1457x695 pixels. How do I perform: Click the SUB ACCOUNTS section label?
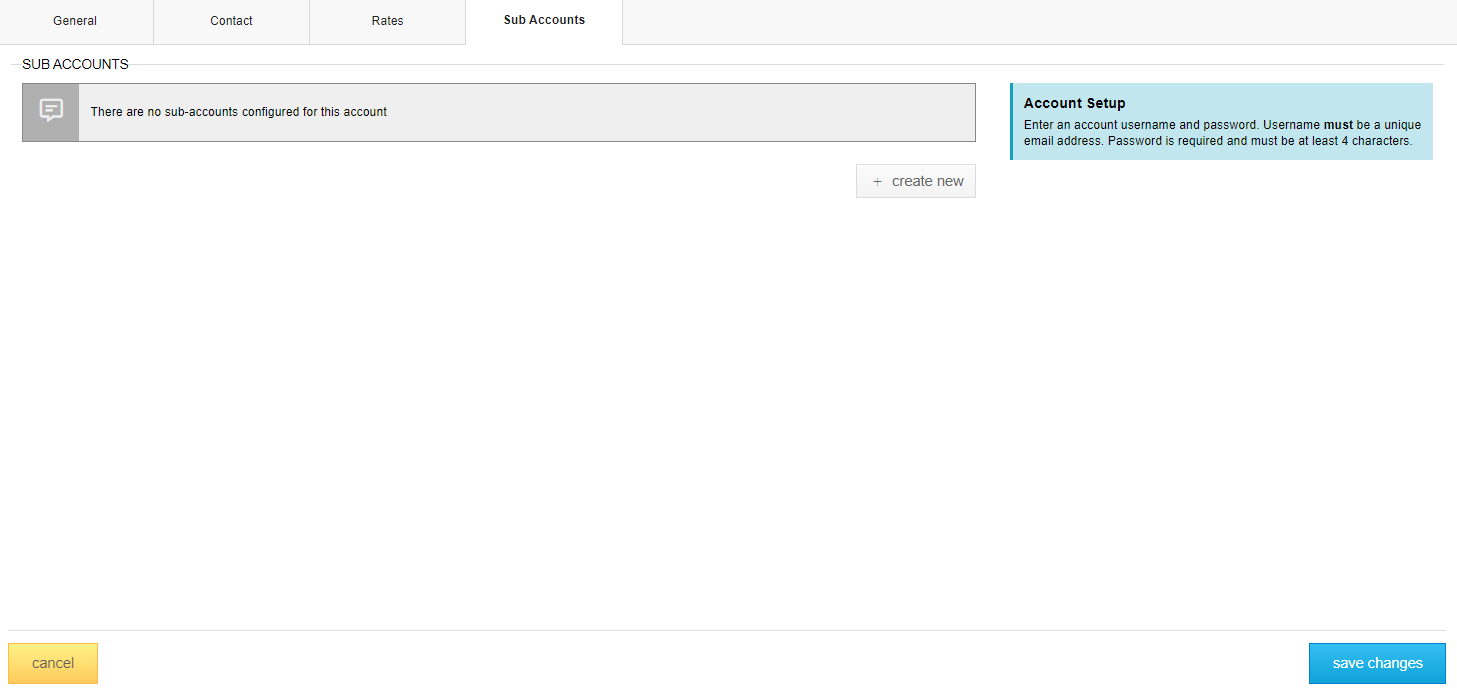75,64
